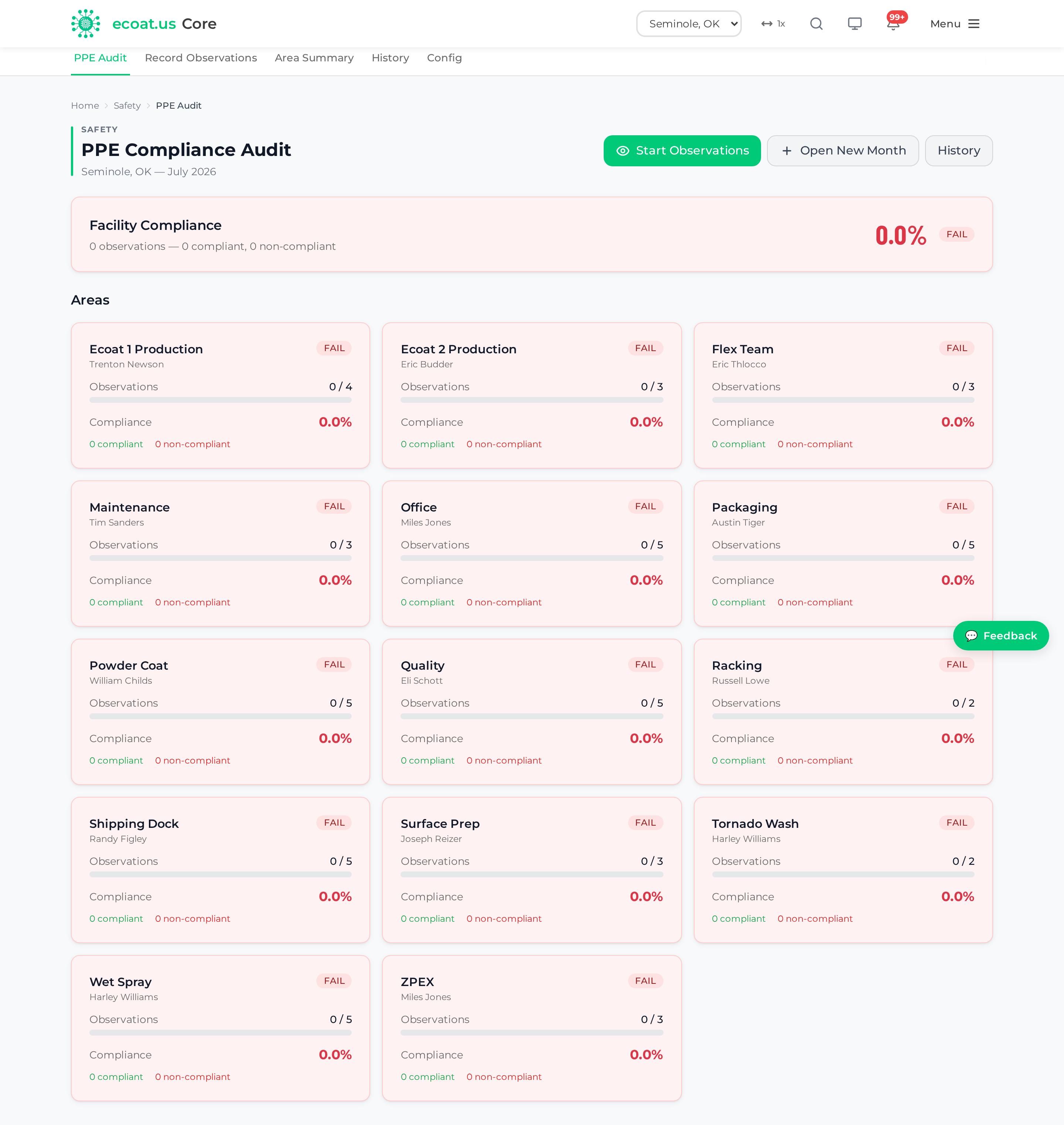Click the History button beside Open New Month
This screenshot has height=1125, width=1064.
coord(958,151)
